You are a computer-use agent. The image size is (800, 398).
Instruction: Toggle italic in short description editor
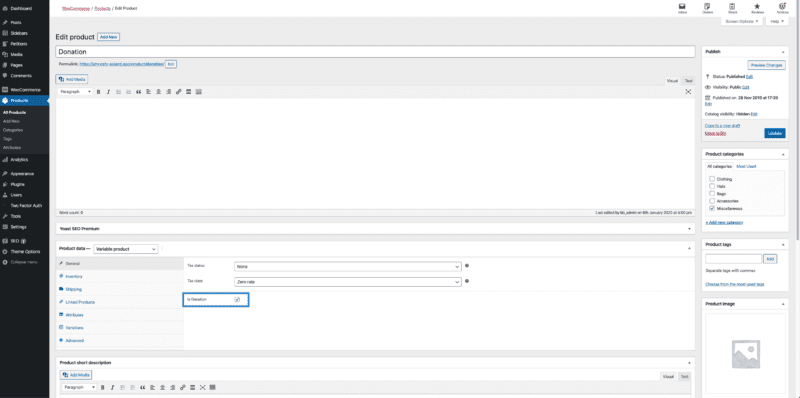click(x=113, y=388)
